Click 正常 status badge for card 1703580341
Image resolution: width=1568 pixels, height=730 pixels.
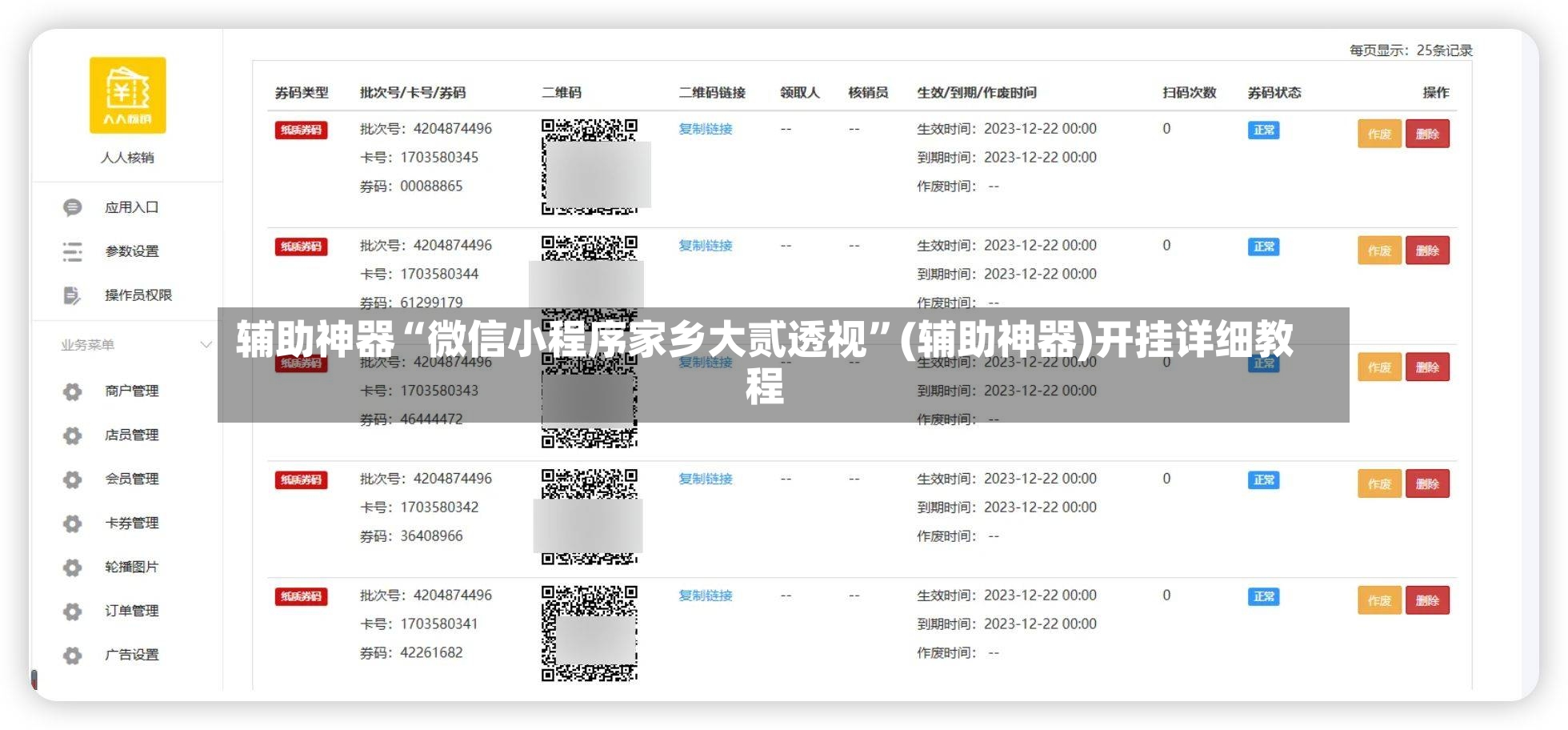pyautogui.click(x=1263, y=596)
